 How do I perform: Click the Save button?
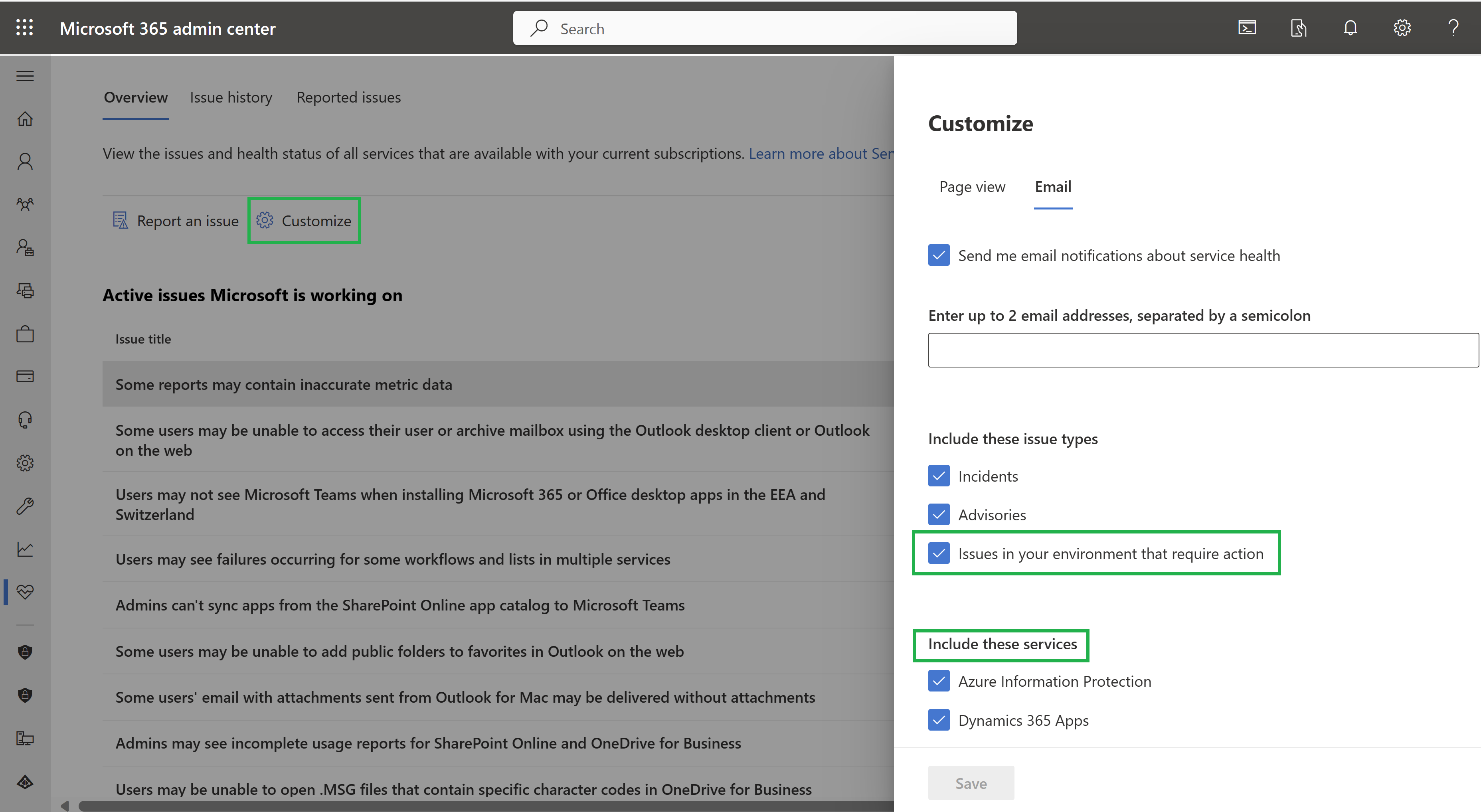click(x=971, y=783)
